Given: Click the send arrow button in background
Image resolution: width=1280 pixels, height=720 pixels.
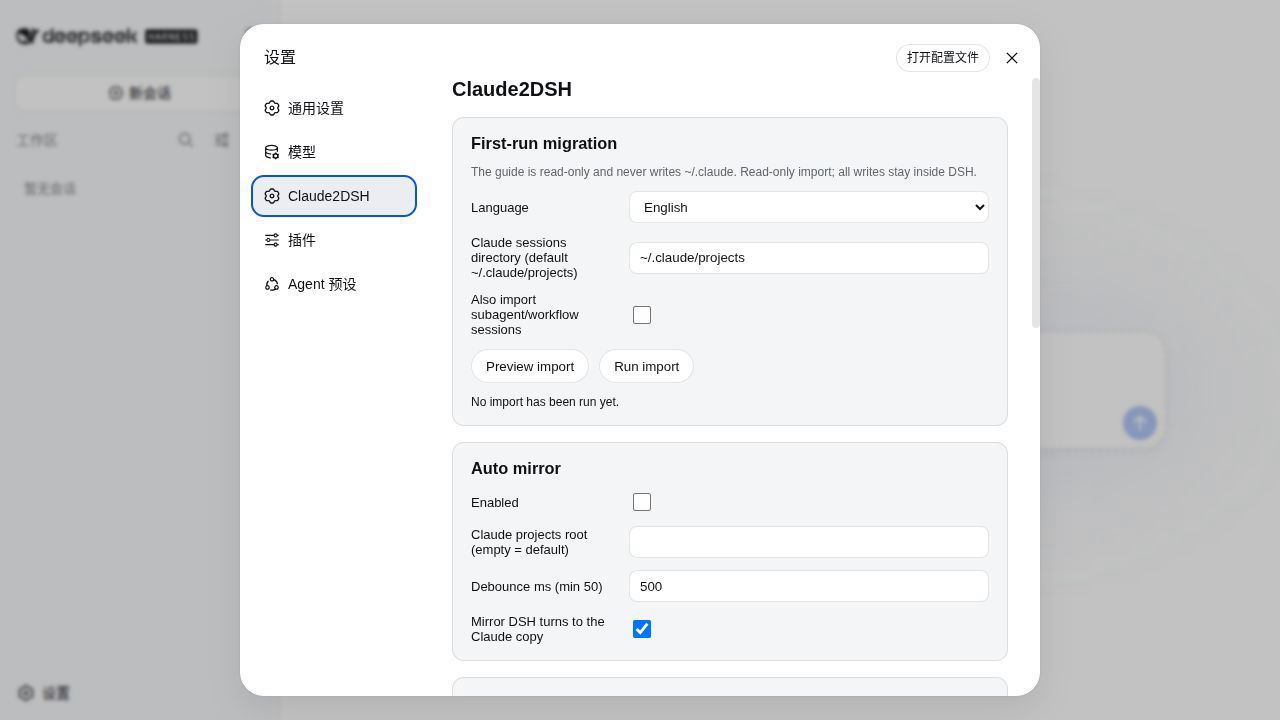Looking at the screenshot, I should [1140, 422].
